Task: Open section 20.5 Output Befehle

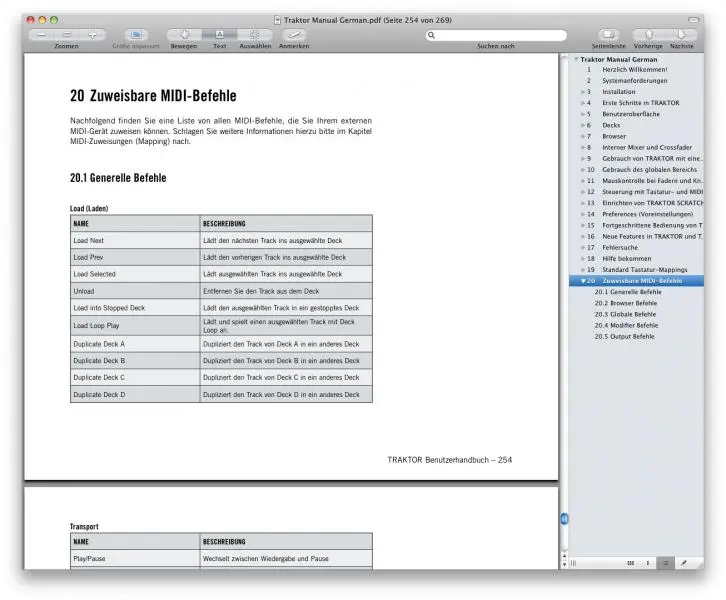Action: pos(626,336)
